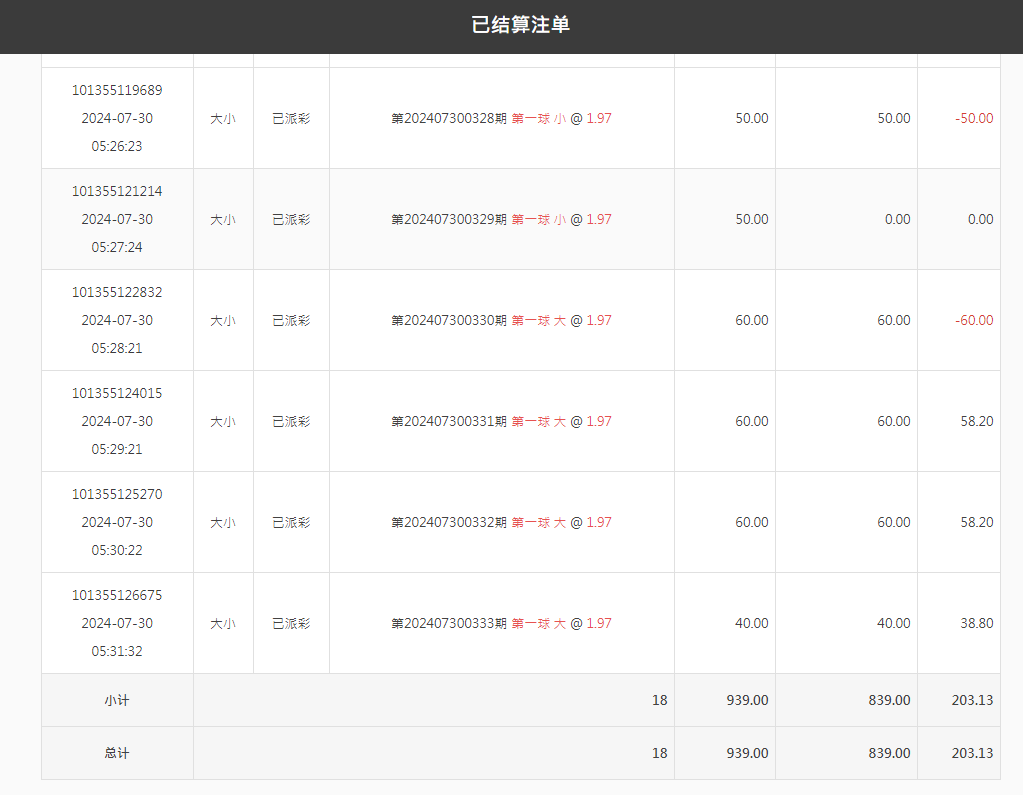
Task: Click the period 202407300330 bet description
Action: (501, 320)
